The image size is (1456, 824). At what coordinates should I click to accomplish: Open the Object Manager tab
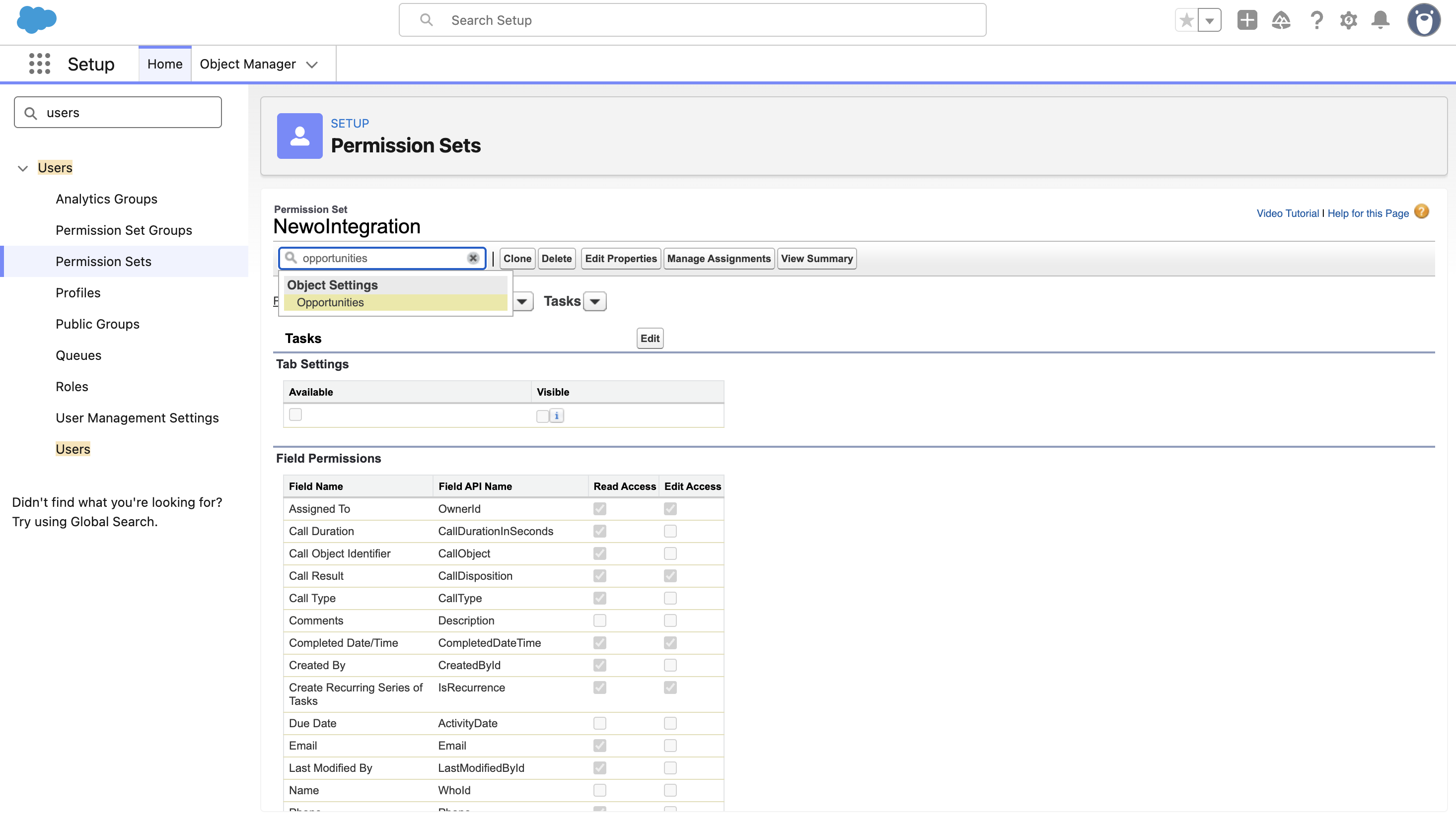(247, 64)
